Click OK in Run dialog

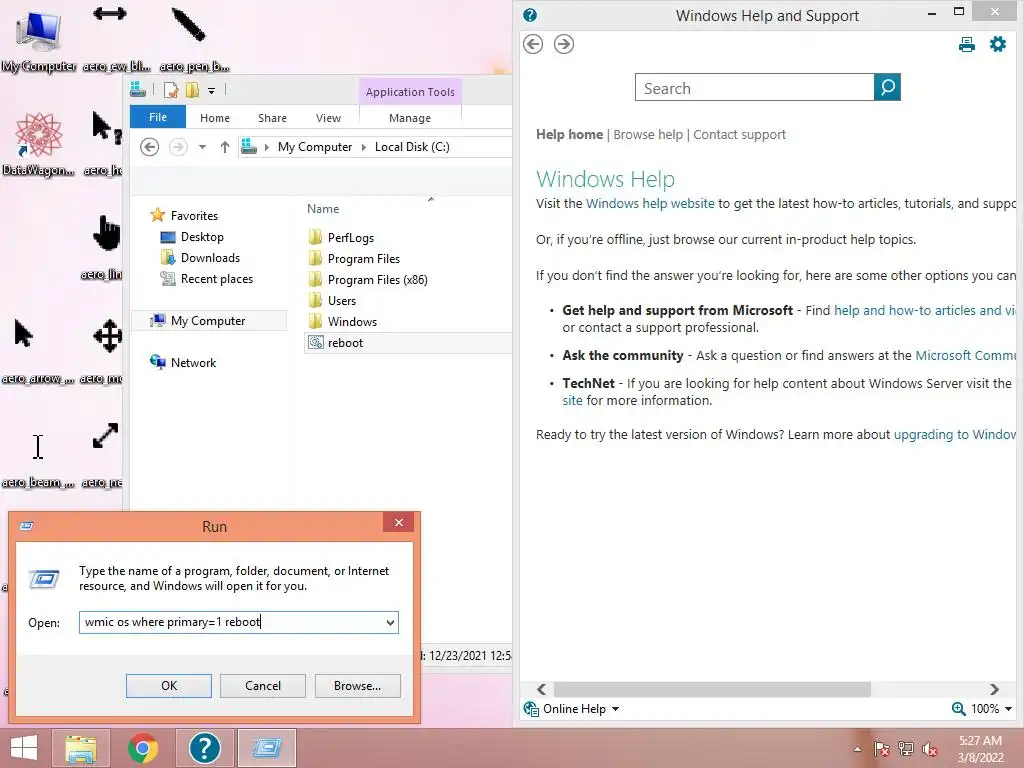(169, 686)
